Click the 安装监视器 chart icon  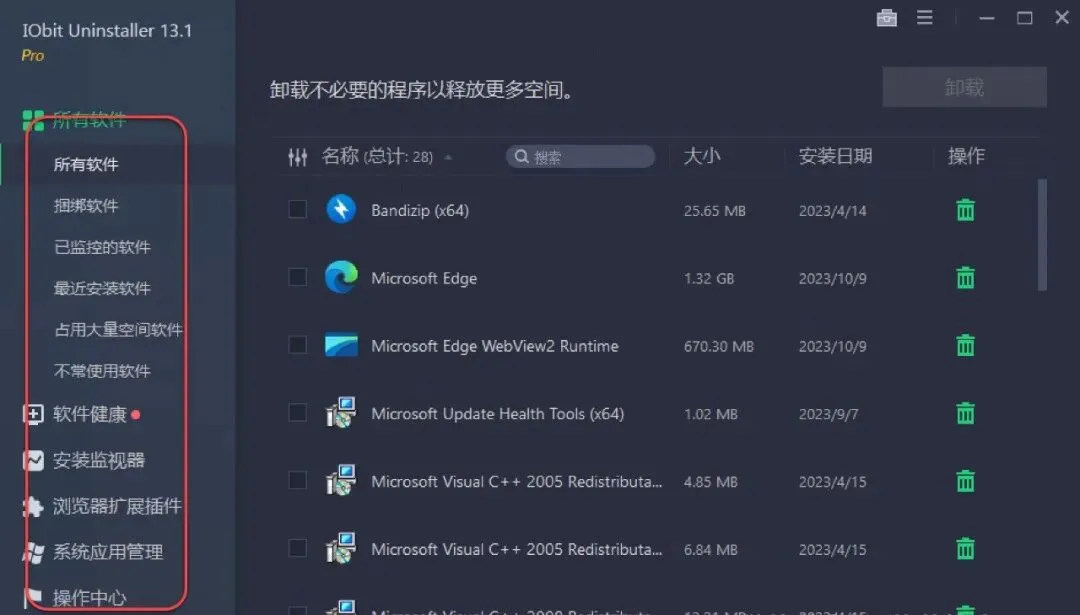(x=33, y=460)
